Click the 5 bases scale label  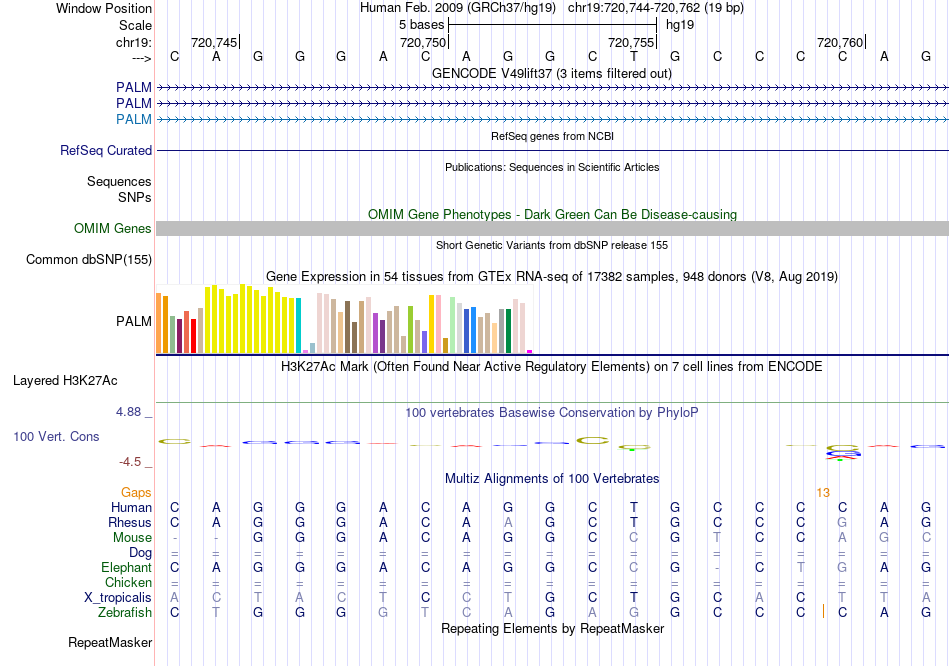(422, 25)
